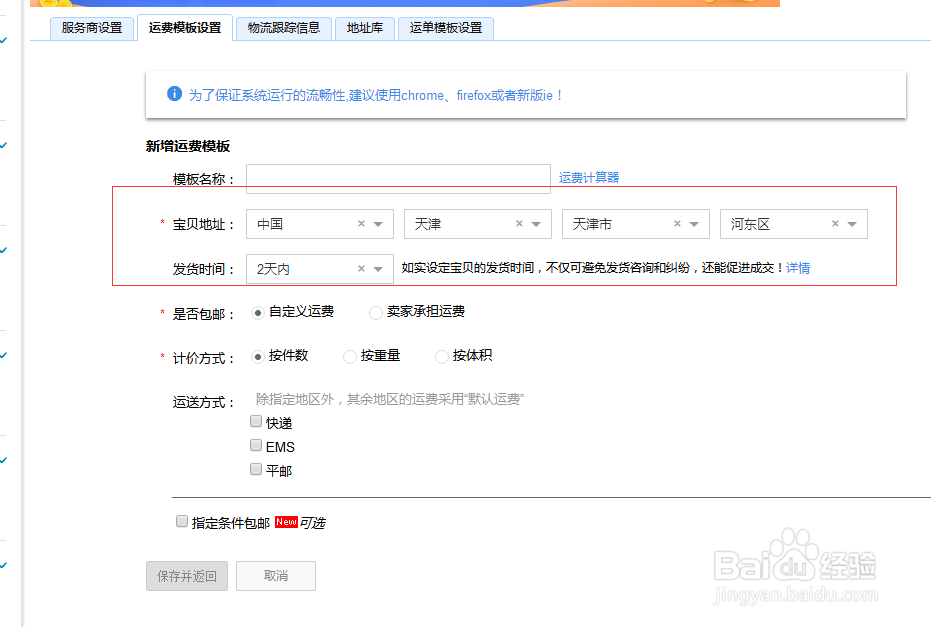Click the 保存并返回 button

[x=186, y=576]
